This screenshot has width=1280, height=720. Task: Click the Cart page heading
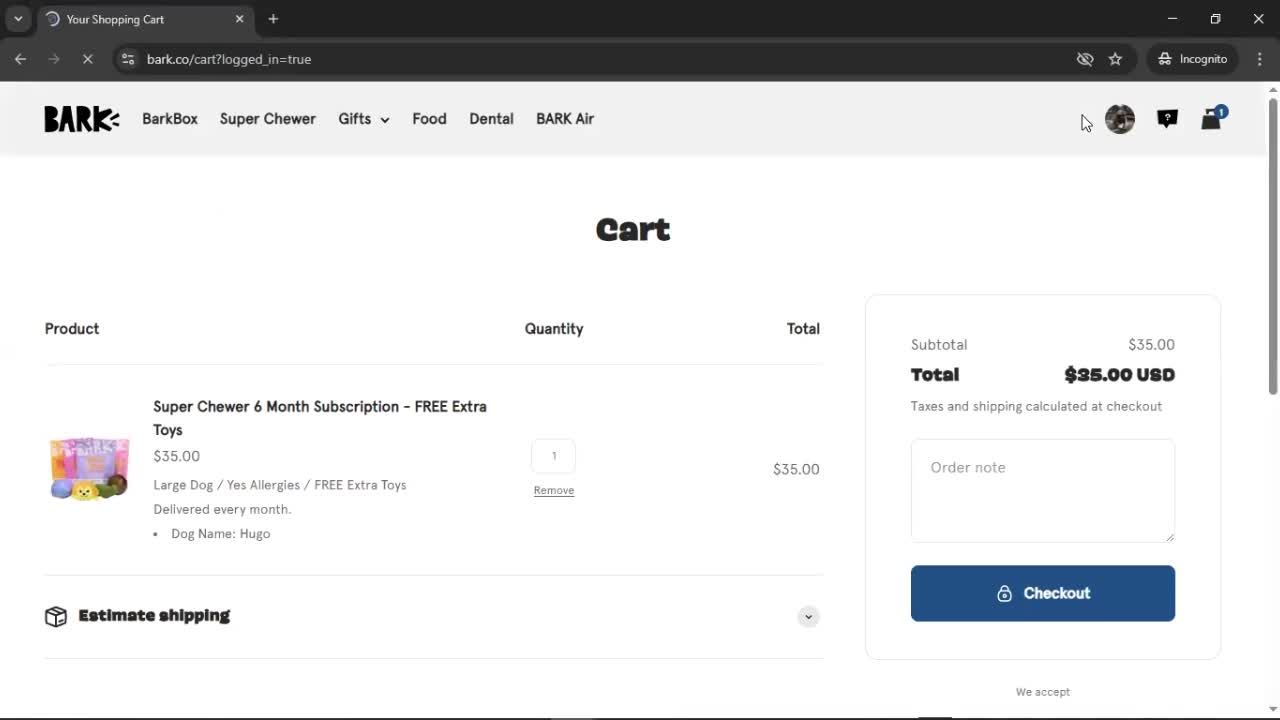[x=633, y=230]
